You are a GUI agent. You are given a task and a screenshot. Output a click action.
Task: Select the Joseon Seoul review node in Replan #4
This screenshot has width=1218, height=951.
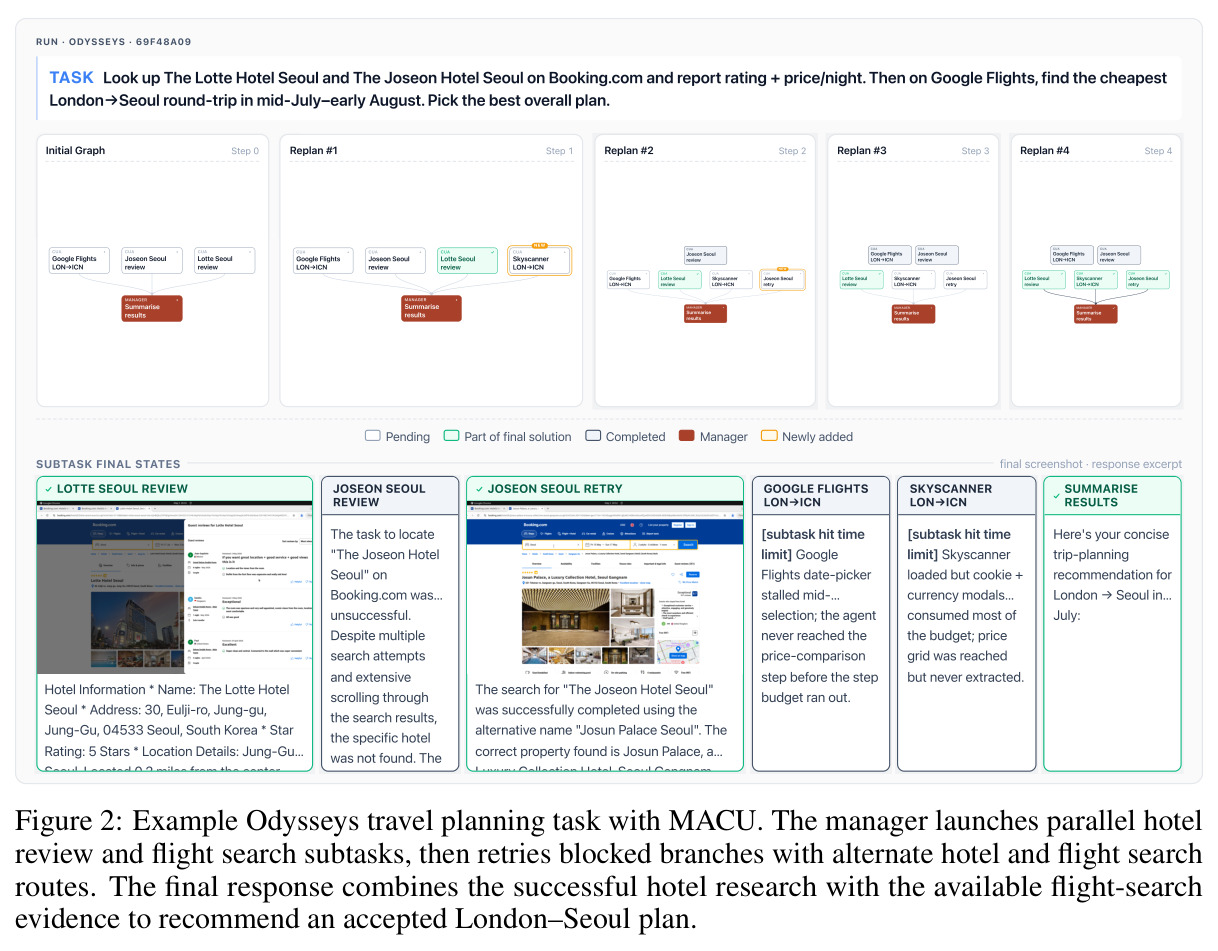tap(1119, 256)
